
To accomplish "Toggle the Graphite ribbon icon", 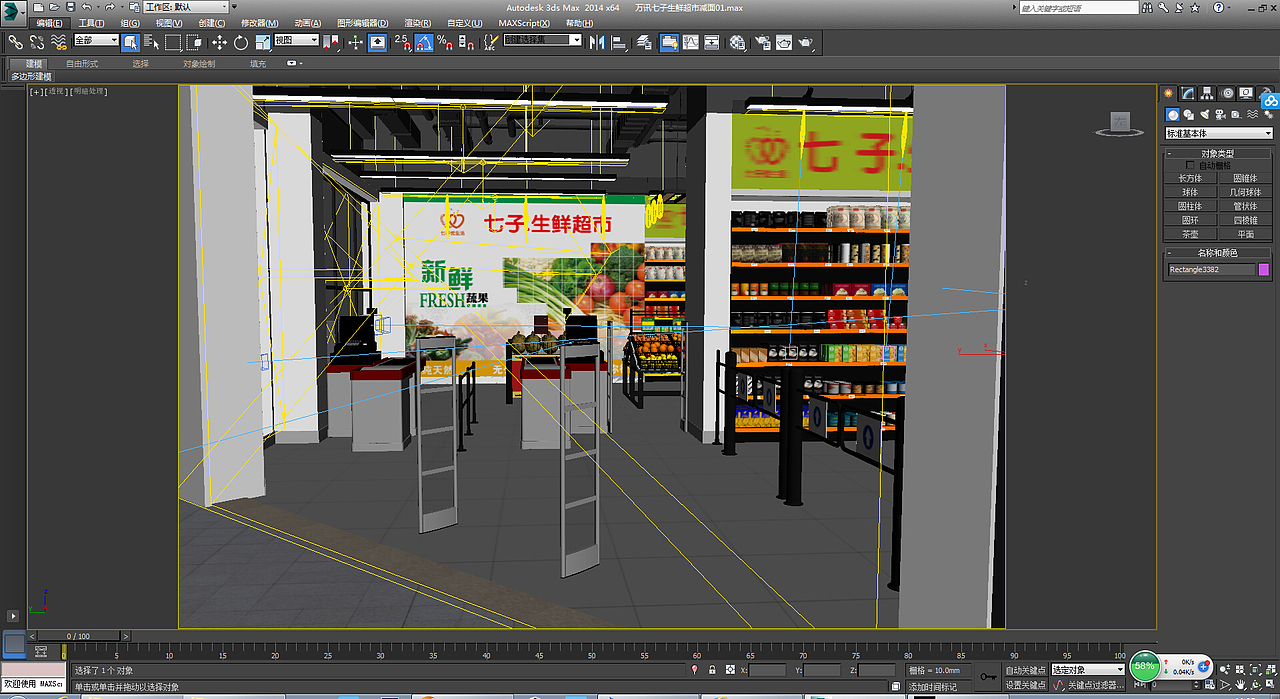I will [669, 42].
